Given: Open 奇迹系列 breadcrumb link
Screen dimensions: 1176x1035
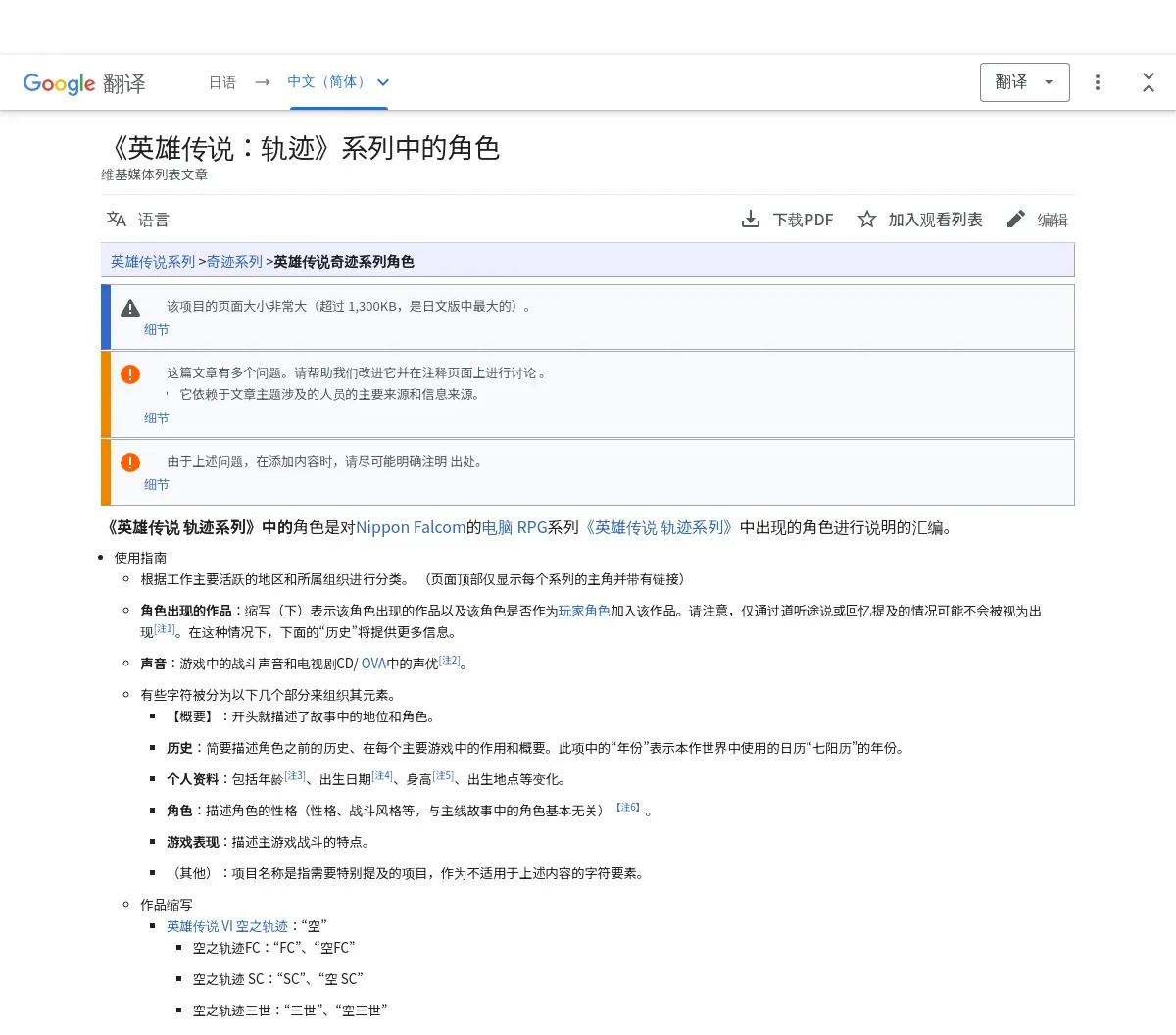Looking at the screenshot, I should tap(234, 262).
